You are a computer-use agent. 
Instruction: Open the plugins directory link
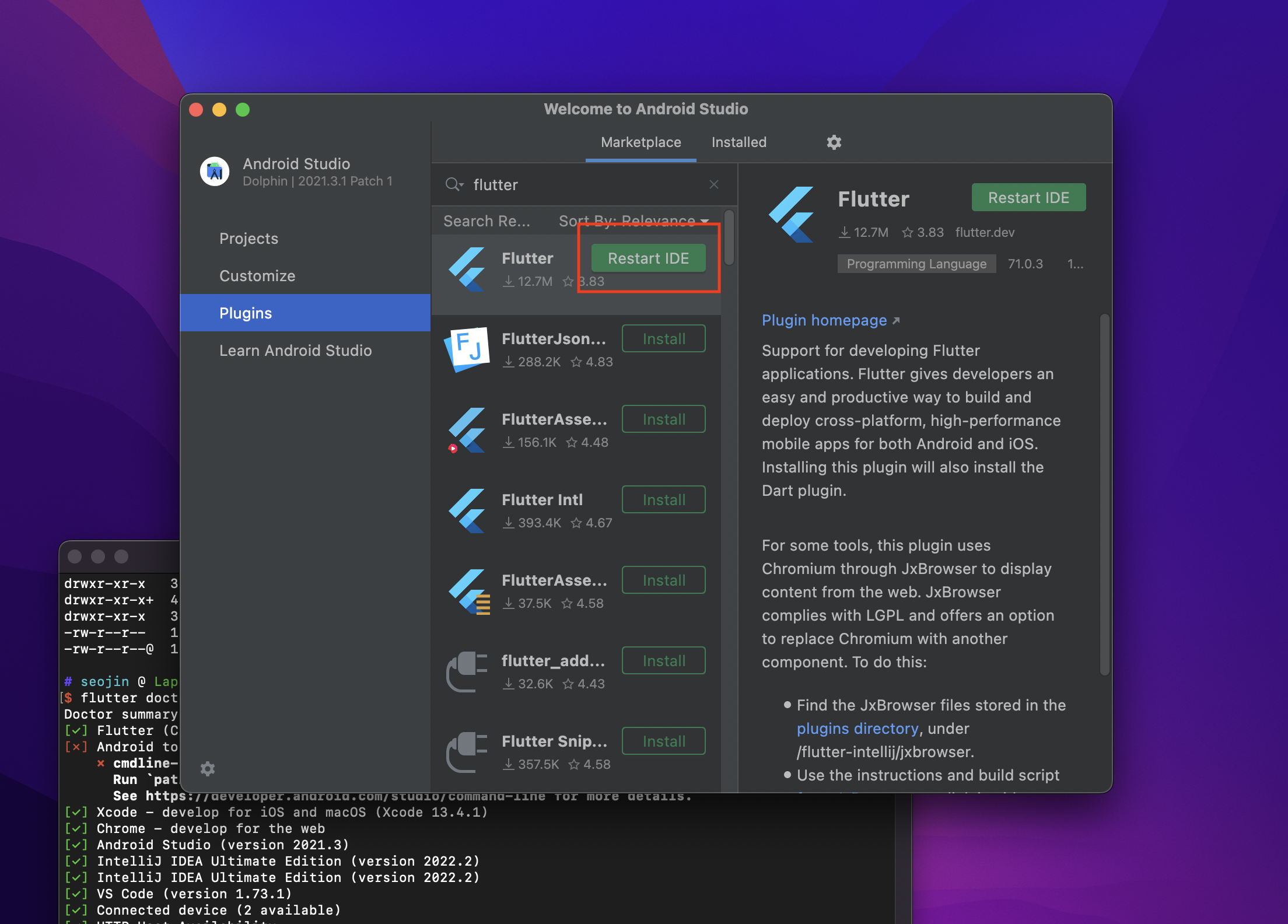857,729
